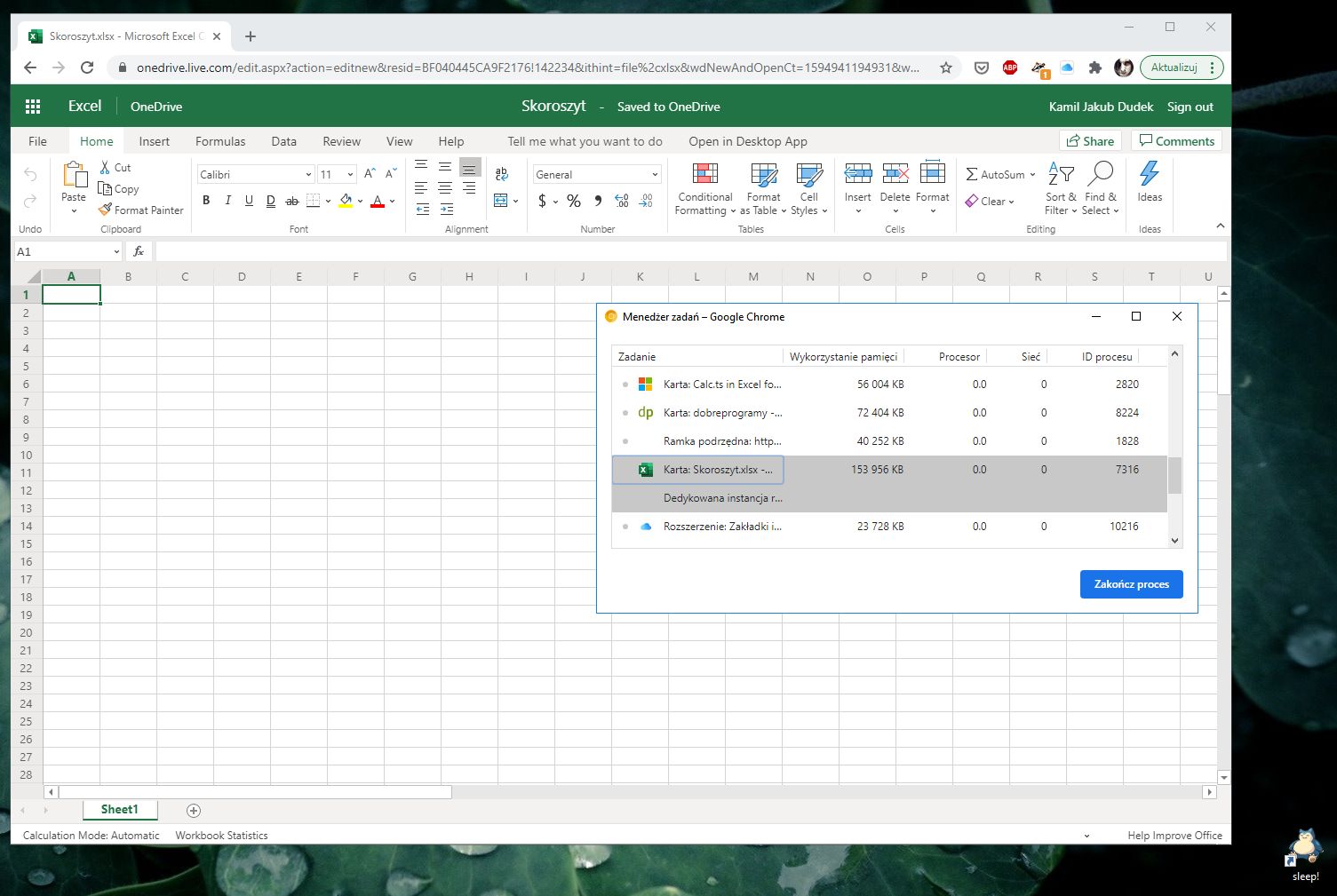Click the percent style icon

pos(574,202)
